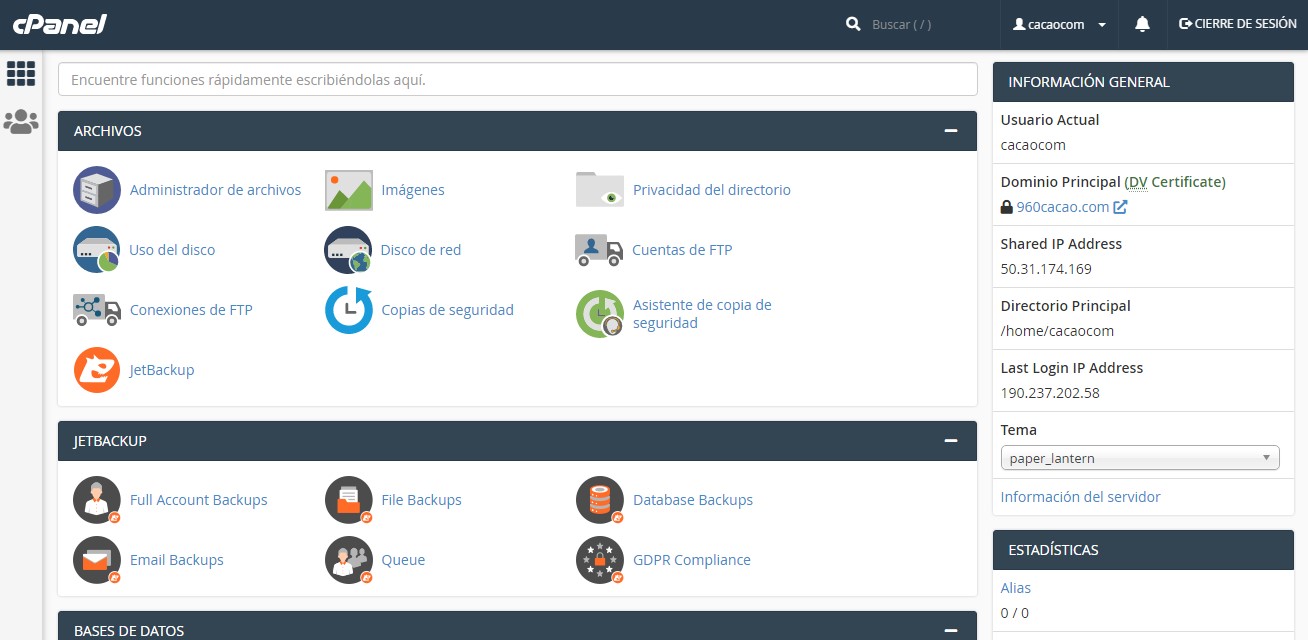The width and height of the screenshot is (1308, 640).
Task: Click the Shared IP Address value 50.31.174.169
Action: pyautogui.click(x=1046, y=269)
